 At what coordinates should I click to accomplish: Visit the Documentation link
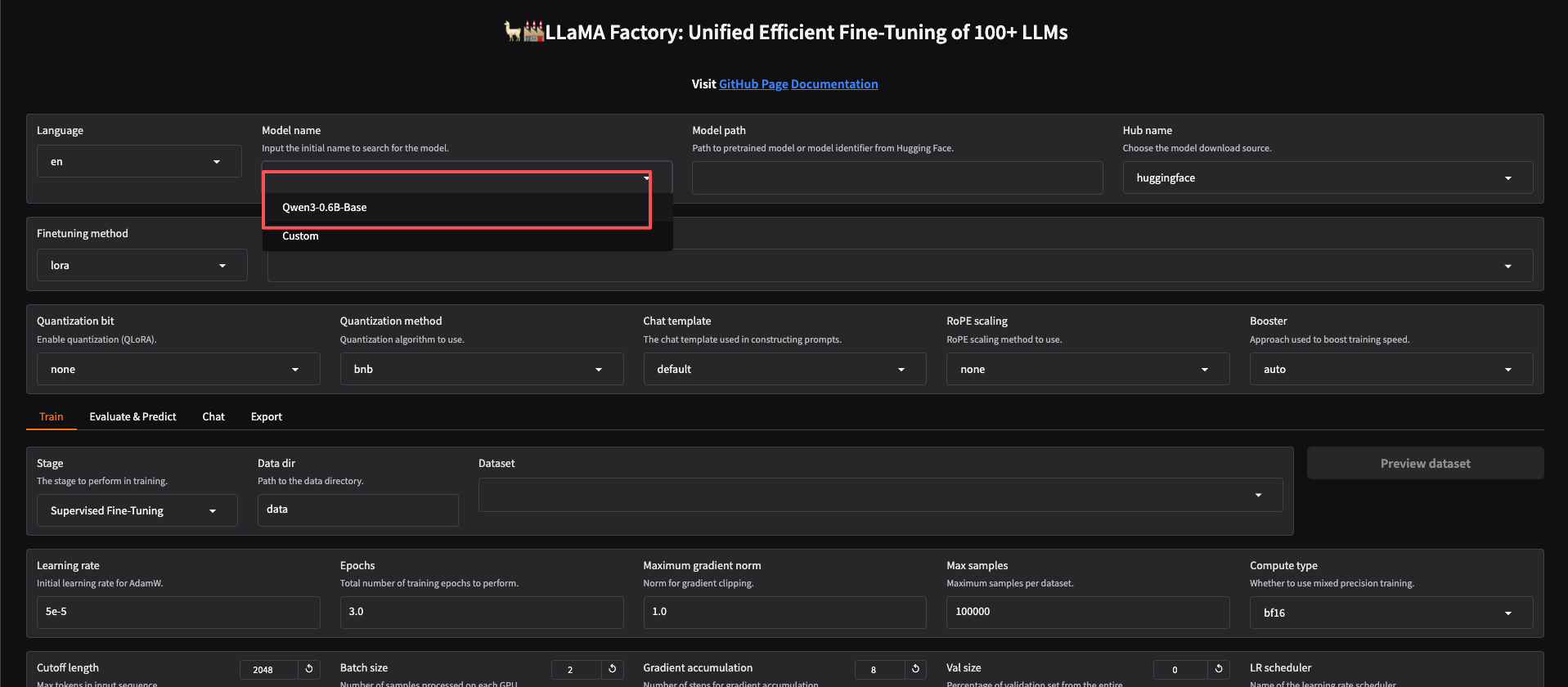coord(834,84)
